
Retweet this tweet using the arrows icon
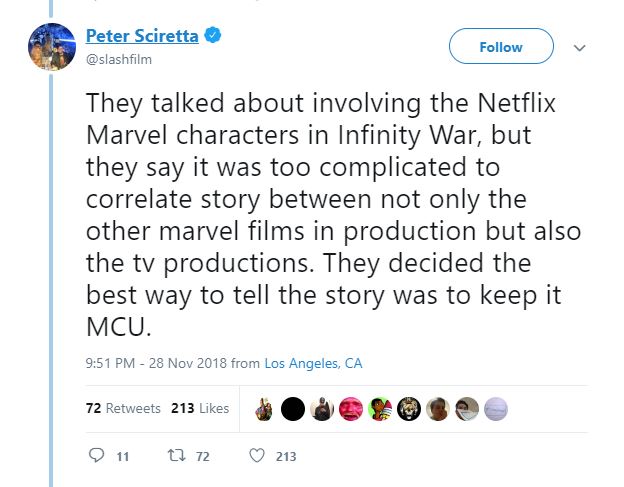175,456
